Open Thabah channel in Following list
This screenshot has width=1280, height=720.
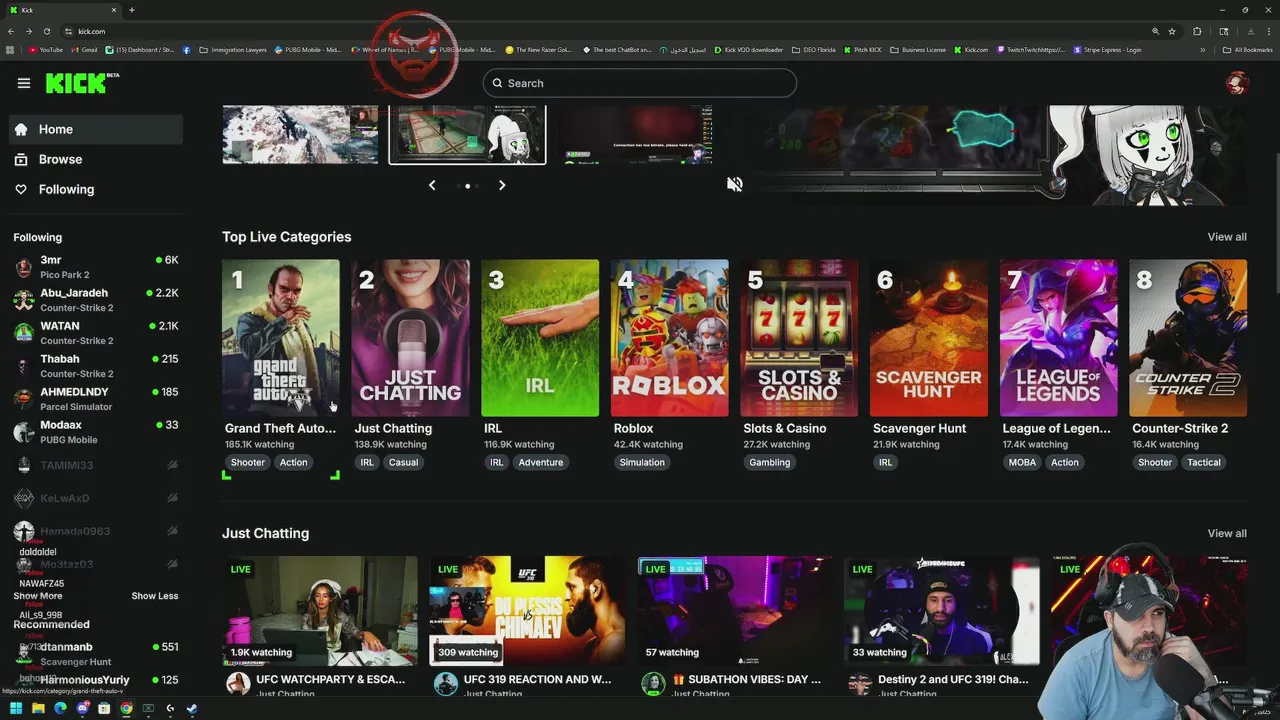[x=96, y=366]
